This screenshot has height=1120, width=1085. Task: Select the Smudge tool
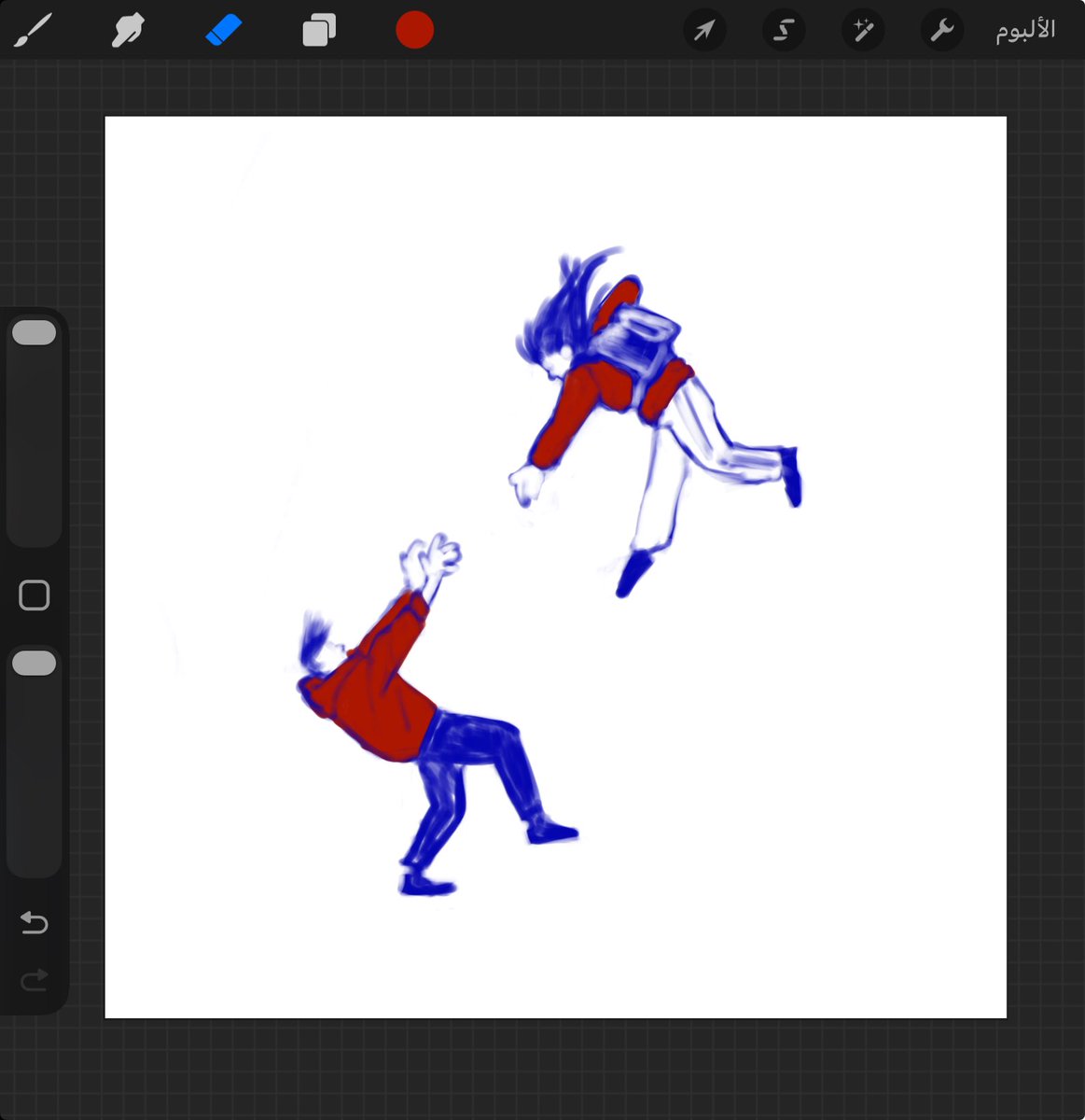(x=128, y=30)
